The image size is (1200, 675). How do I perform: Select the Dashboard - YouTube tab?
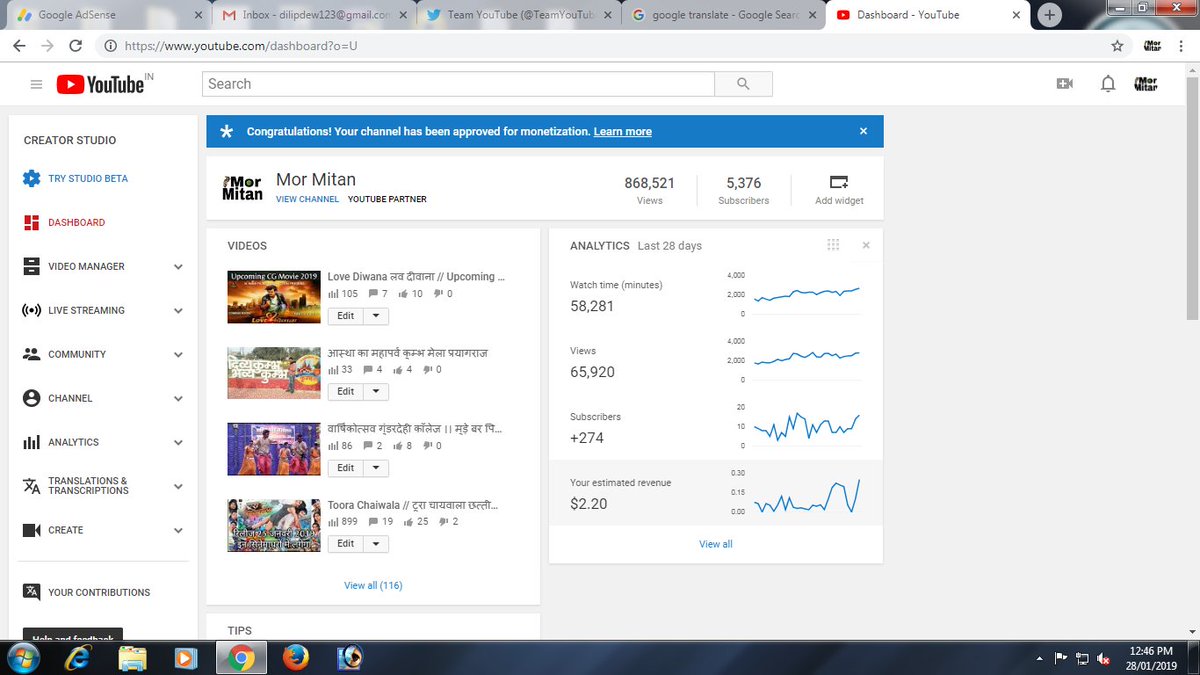point(928,15)
